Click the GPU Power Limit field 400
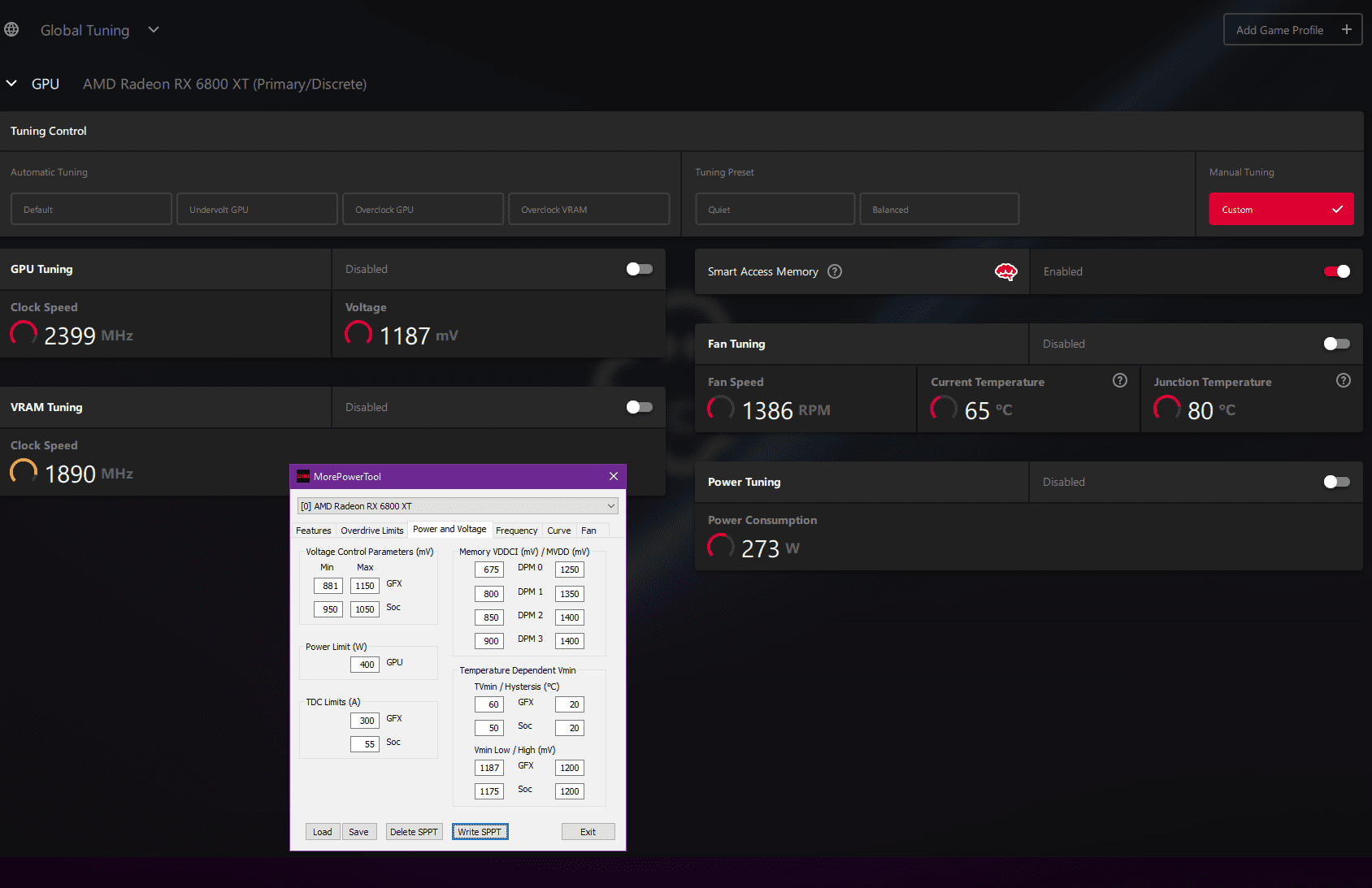Image resolution: width=1372 pixels, height=888 pixels. point(365,665)
